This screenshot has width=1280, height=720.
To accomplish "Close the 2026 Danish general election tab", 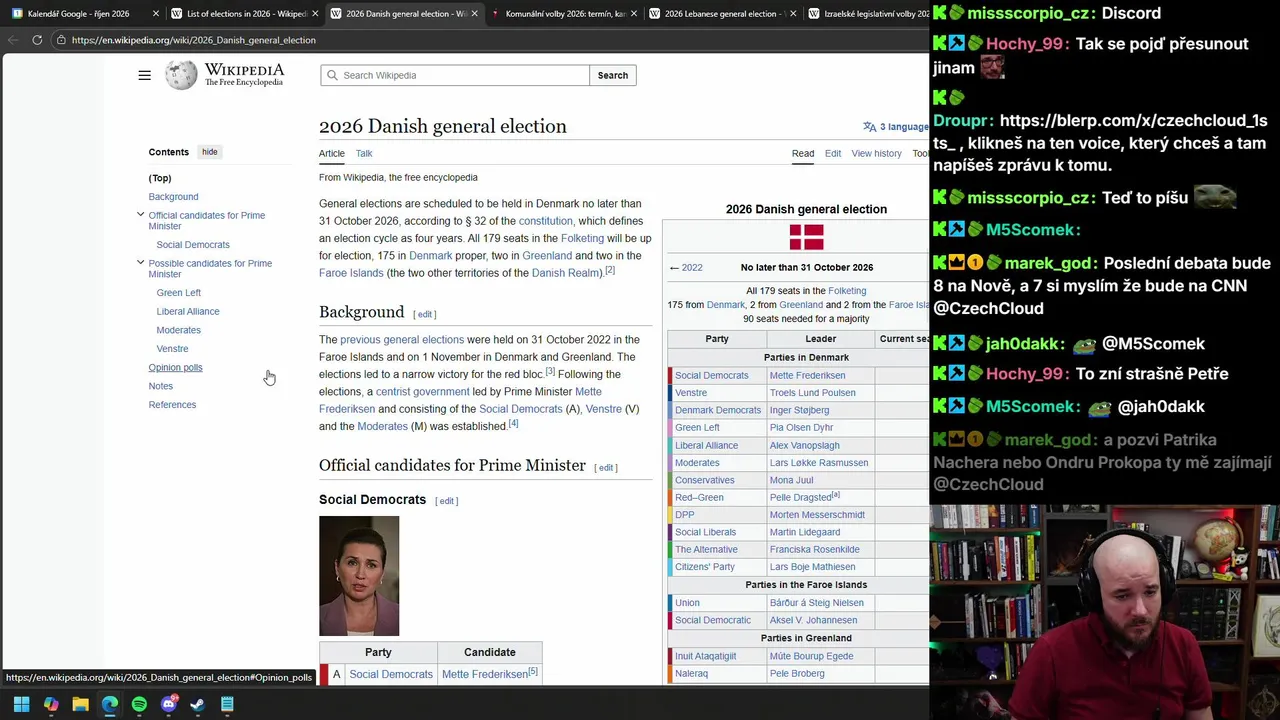I will coord(474,14).
